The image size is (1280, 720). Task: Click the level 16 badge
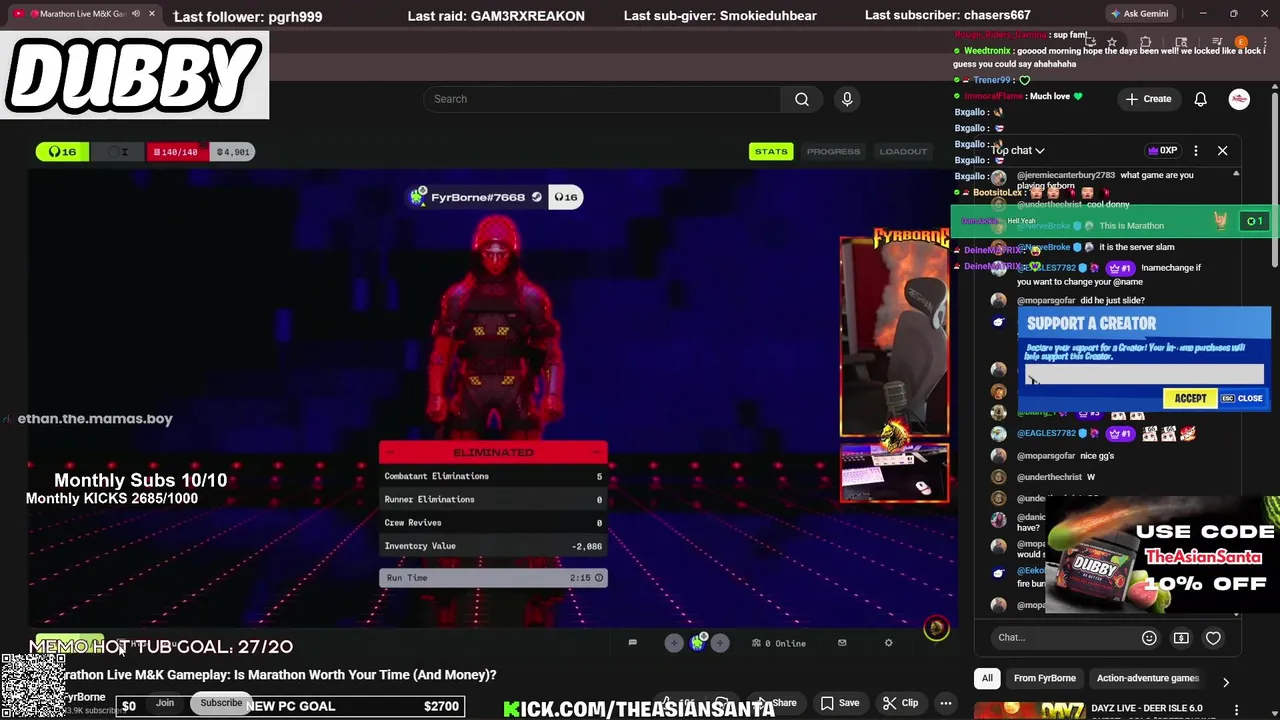pyautogui.click(x=62, y=152)
